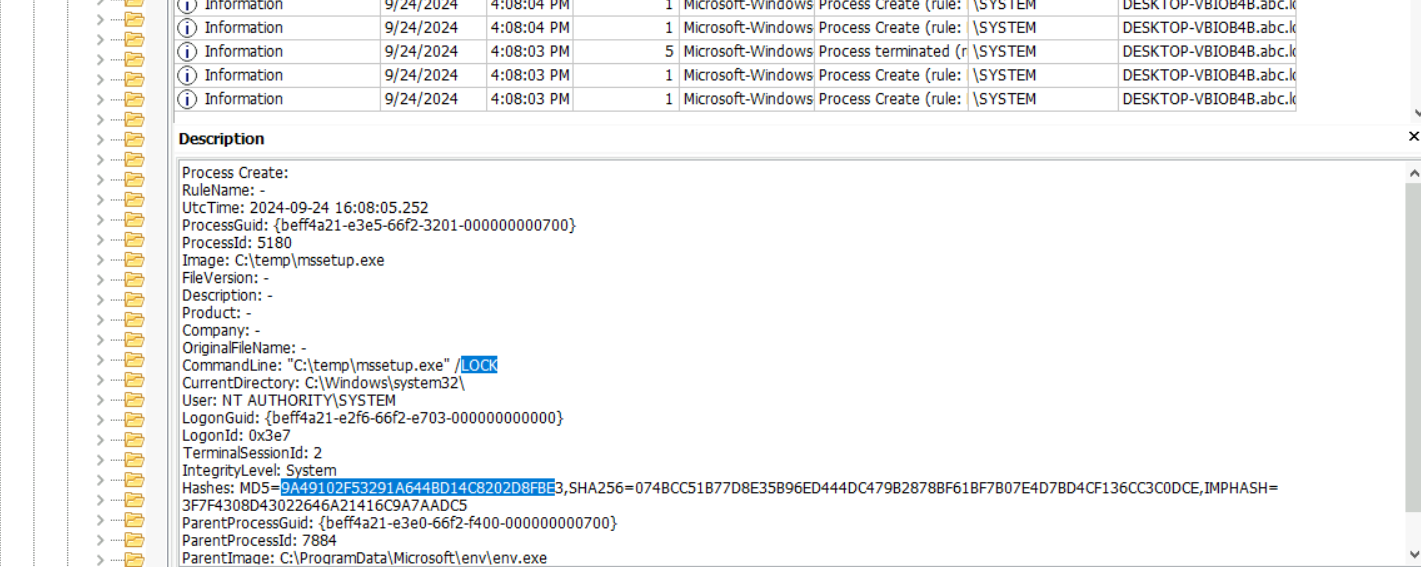Click event list scrollbar down arrow
1421x567 pixels.
tap(1414, 114)
